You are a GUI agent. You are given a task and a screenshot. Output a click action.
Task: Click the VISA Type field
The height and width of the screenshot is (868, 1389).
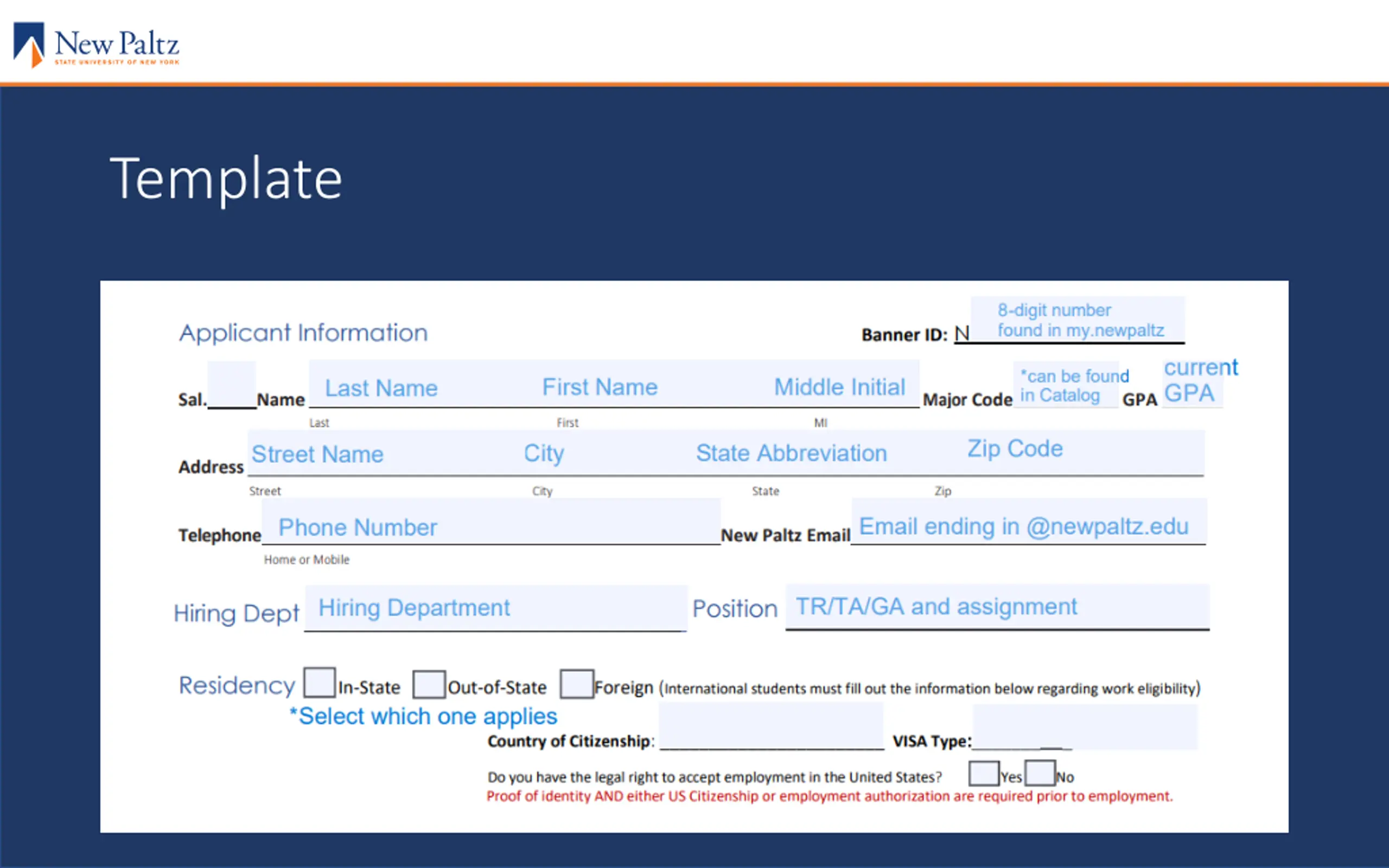[x=1085, y=727]
